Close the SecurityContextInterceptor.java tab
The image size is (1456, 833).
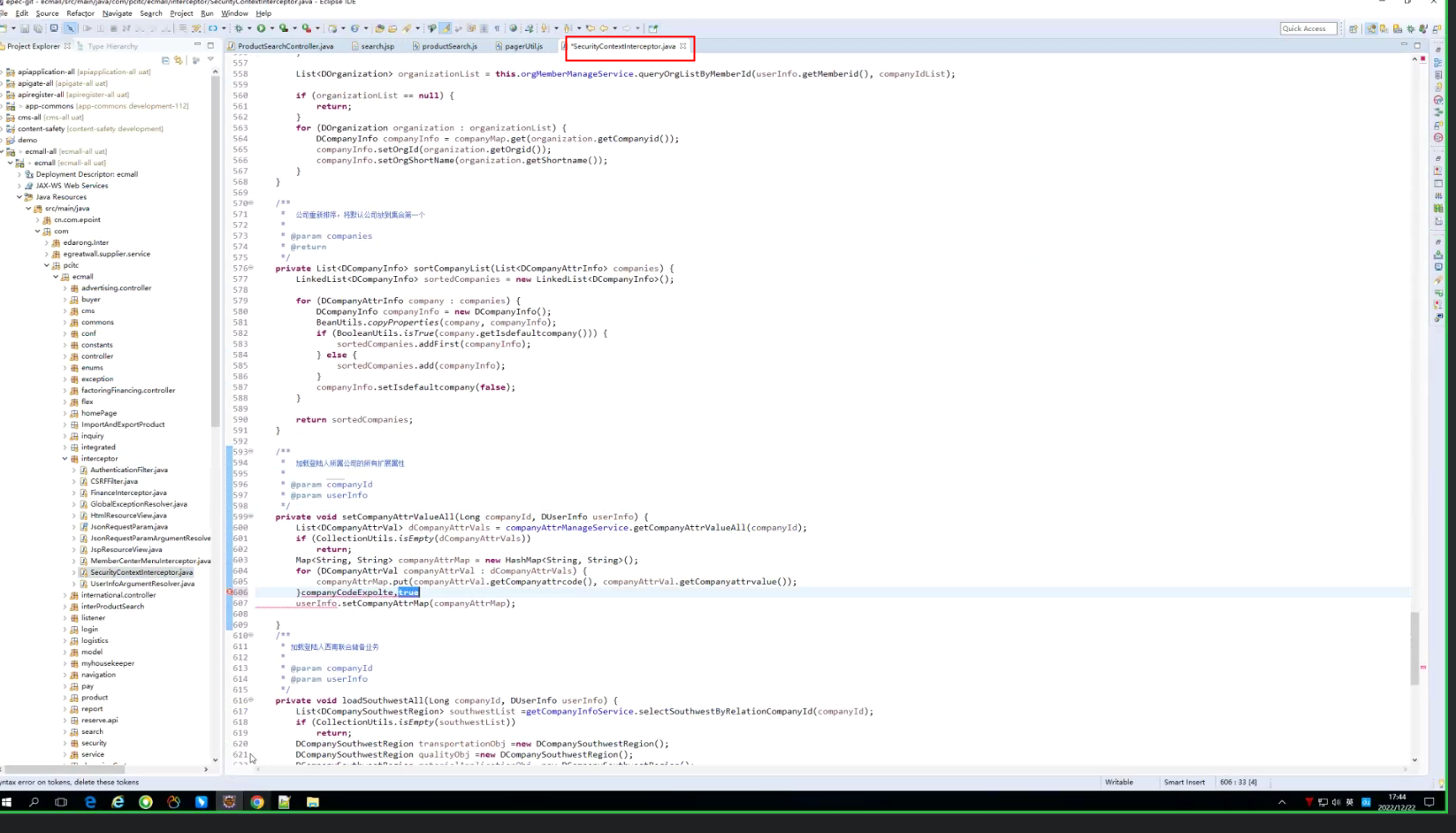683,46
